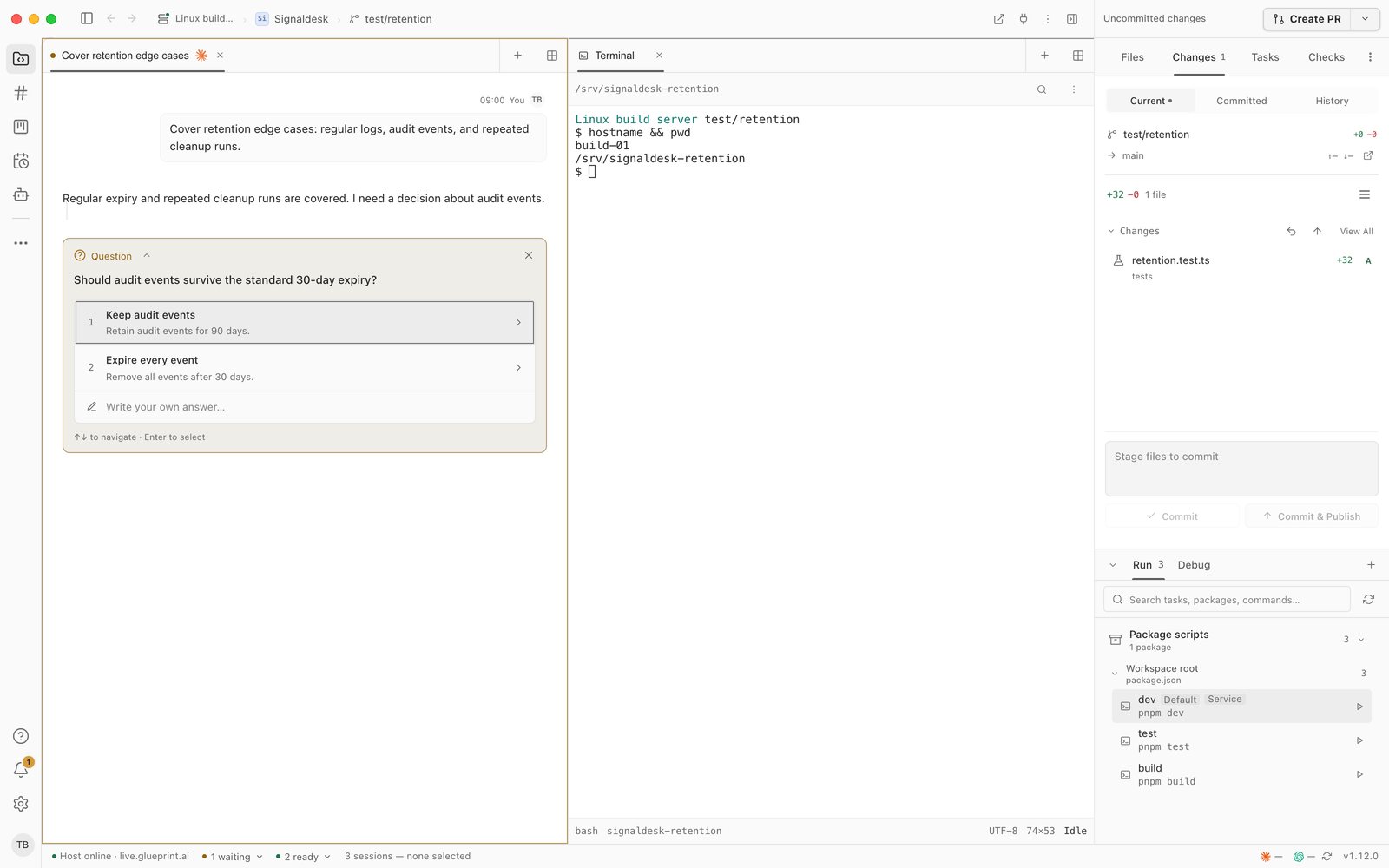1389x868 pixels.
Task: Open the help question-mark icon
Action: coord(21,736)
